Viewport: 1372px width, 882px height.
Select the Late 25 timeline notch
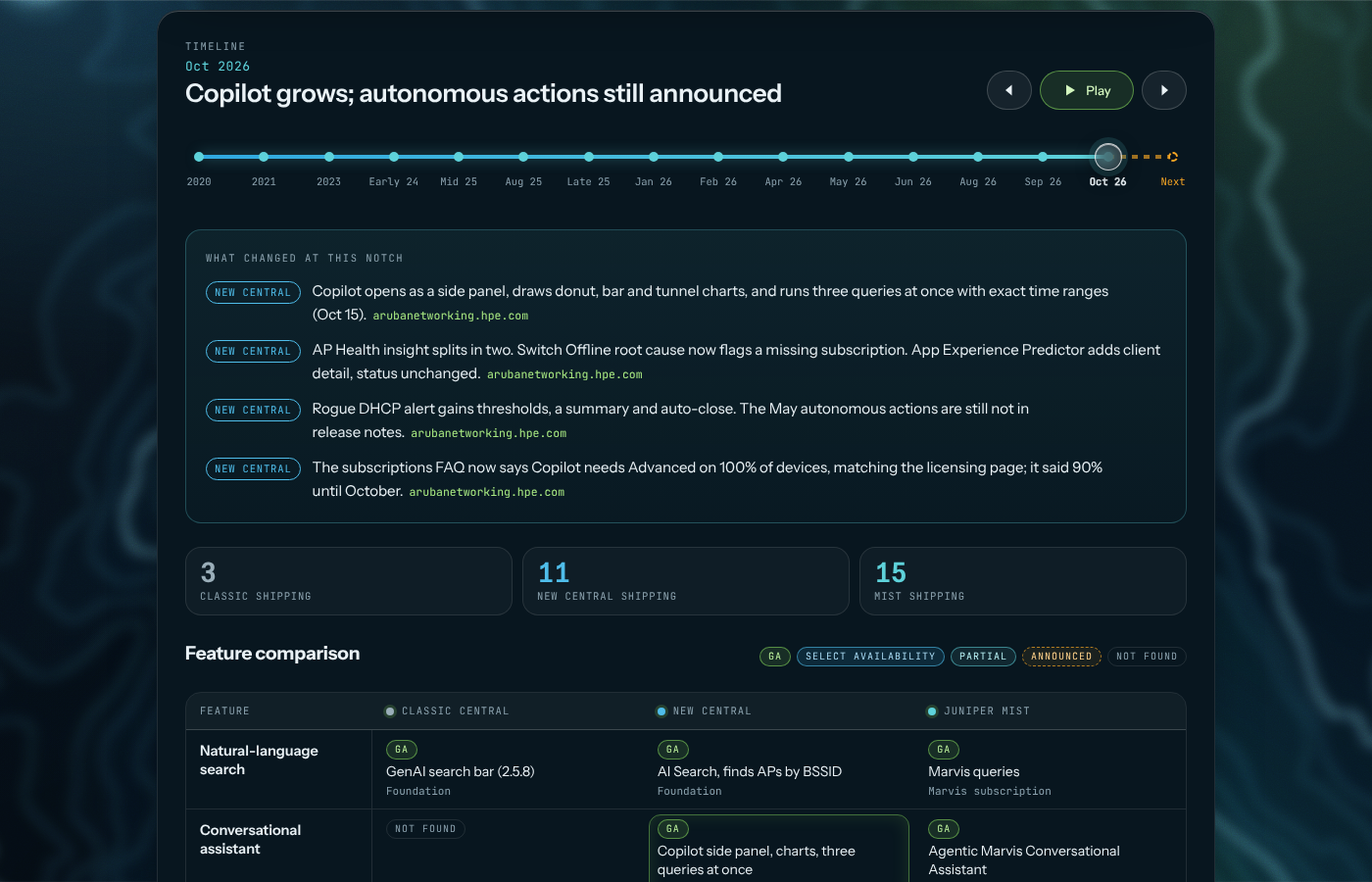[588, 157]
